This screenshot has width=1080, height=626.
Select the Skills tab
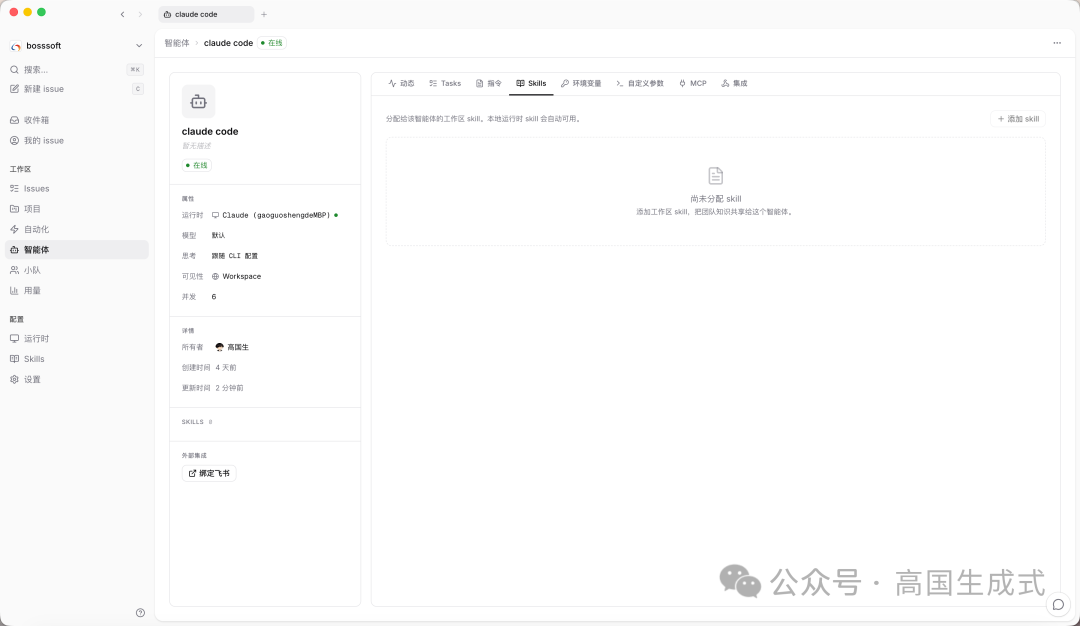(531, 83)
